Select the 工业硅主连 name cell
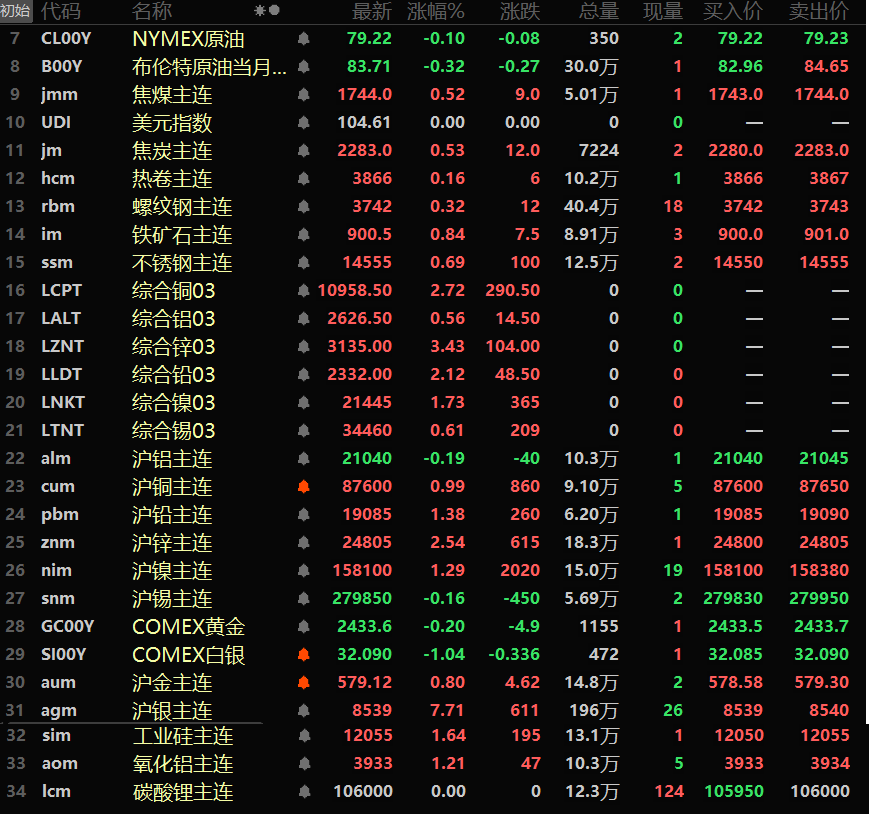 point(183,736)
